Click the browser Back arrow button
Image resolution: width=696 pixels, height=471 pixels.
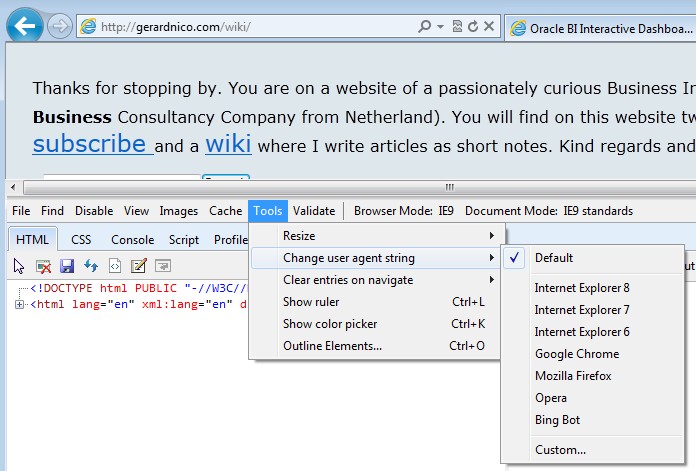(24, 26)
